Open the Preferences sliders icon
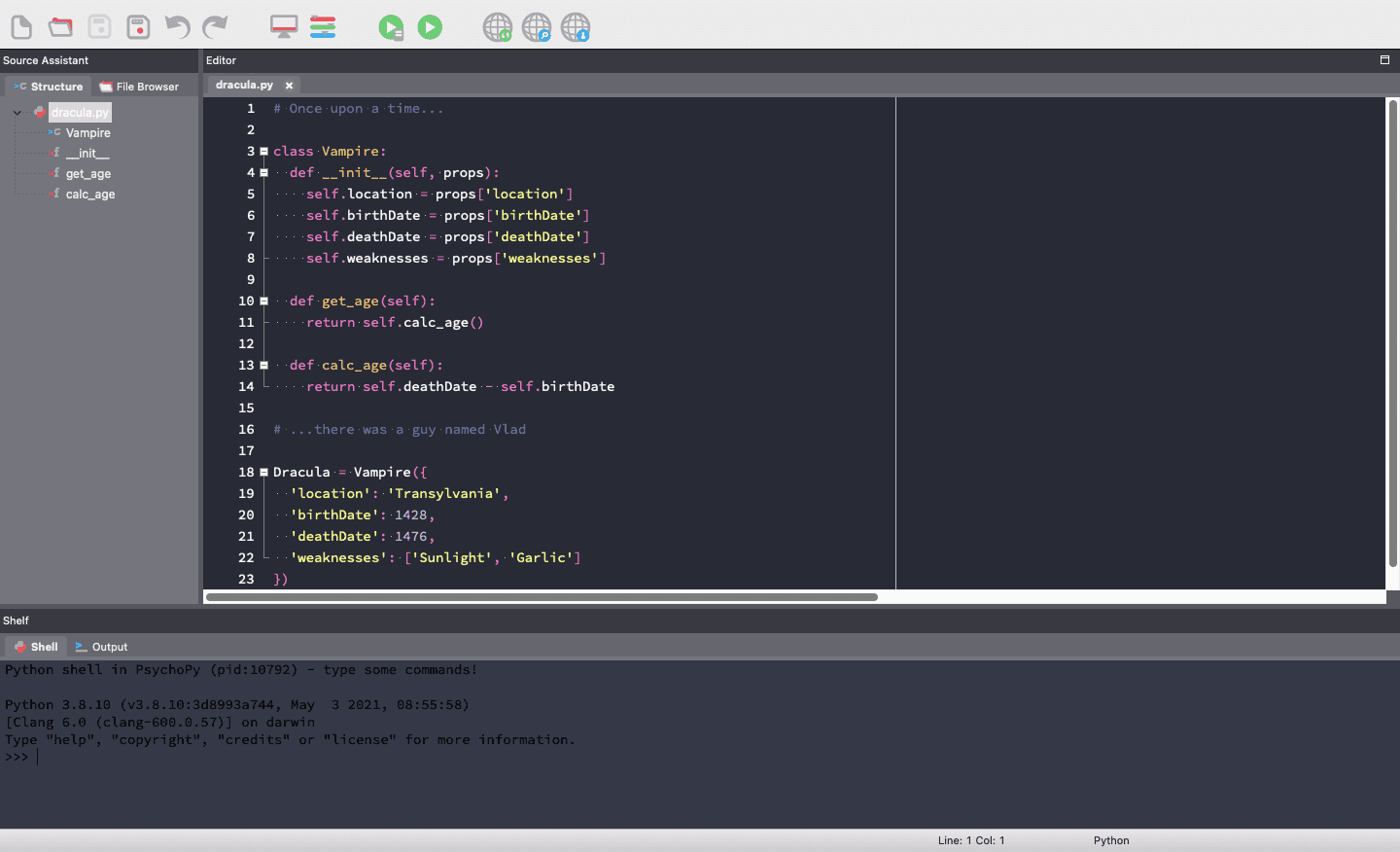 pos(323,27)
